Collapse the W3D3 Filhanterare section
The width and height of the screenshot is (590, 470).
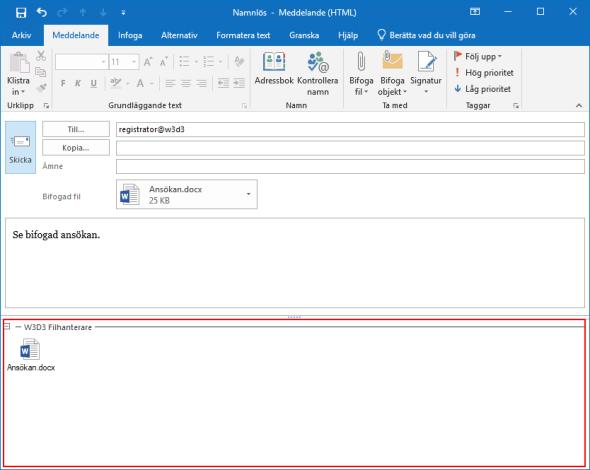point(7,326)
